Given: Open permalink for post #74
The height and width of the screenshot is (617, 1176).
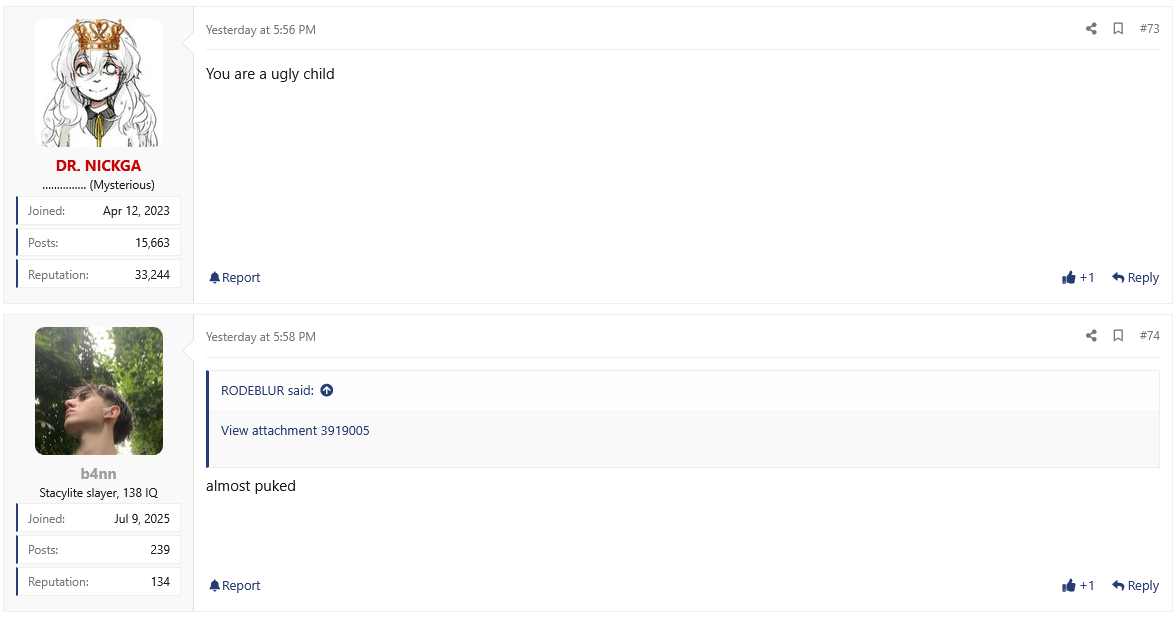Looking at the screenshot, I should pos(1149,336).
